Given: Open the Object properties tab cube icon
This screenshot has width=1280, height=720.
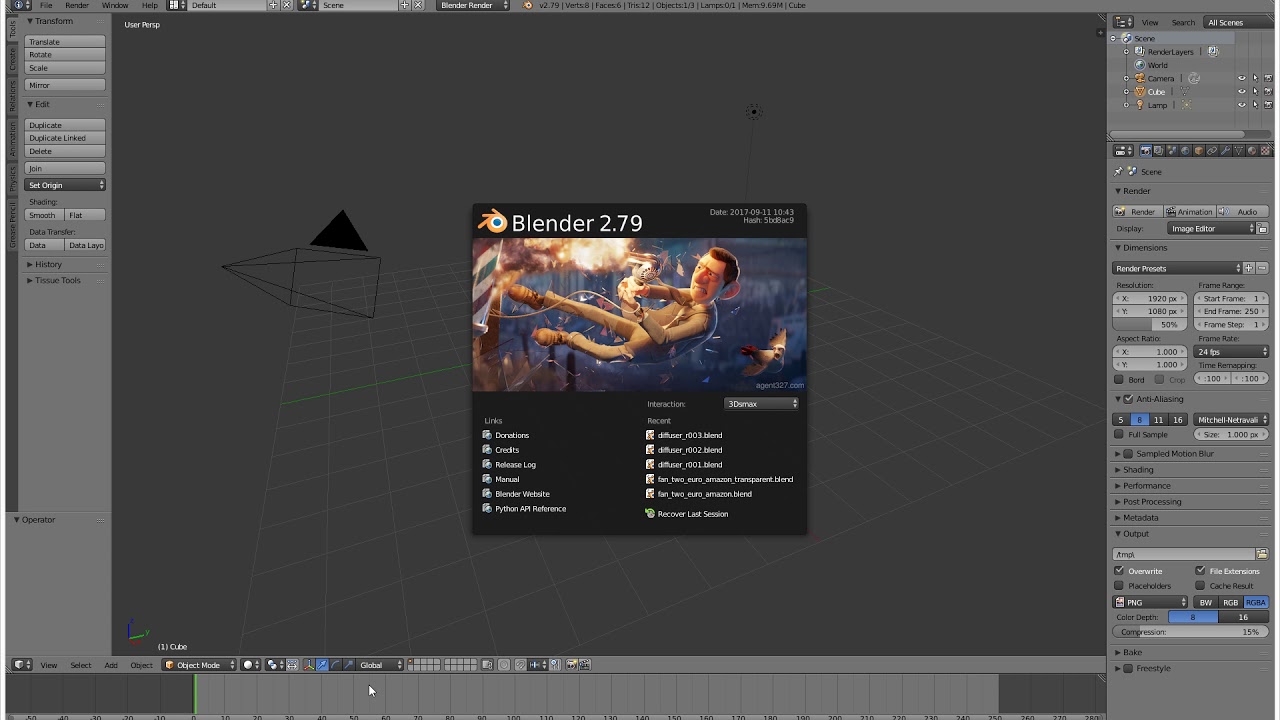Looking at the screenshot, I should (x=1199, y=151).
